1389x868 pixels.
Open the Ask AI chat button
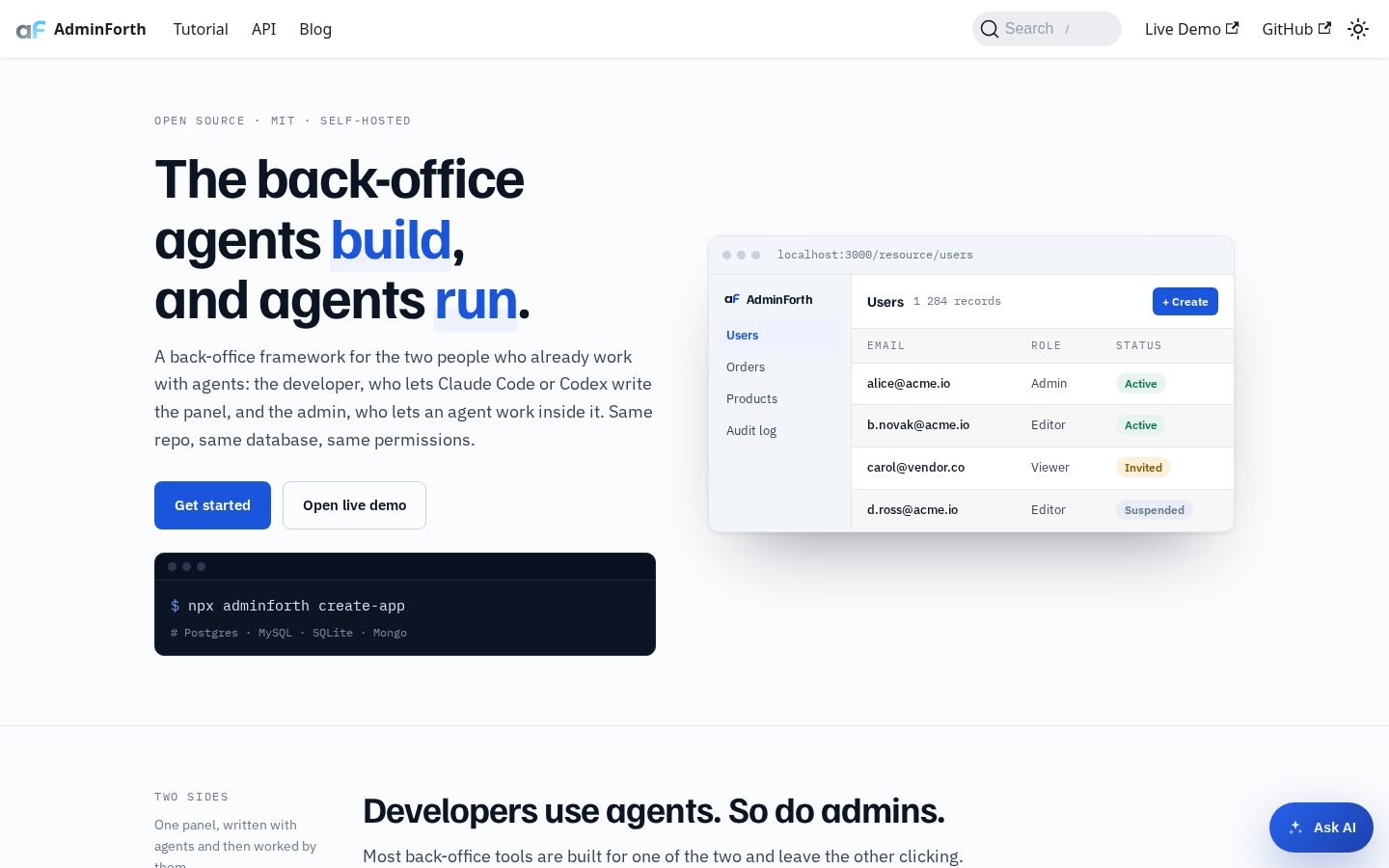click(x=1321, y=827)
